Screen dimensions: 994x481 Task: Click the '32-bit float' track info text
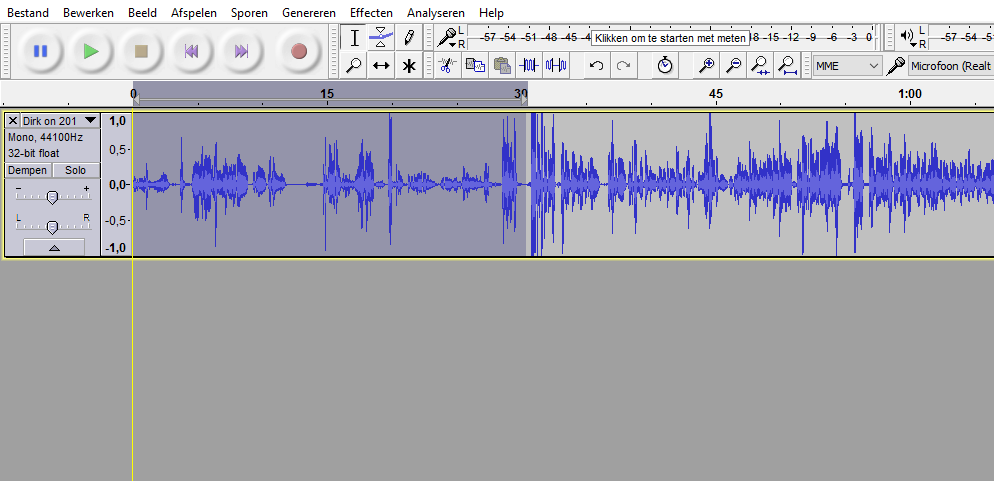(x=34, y=153)
